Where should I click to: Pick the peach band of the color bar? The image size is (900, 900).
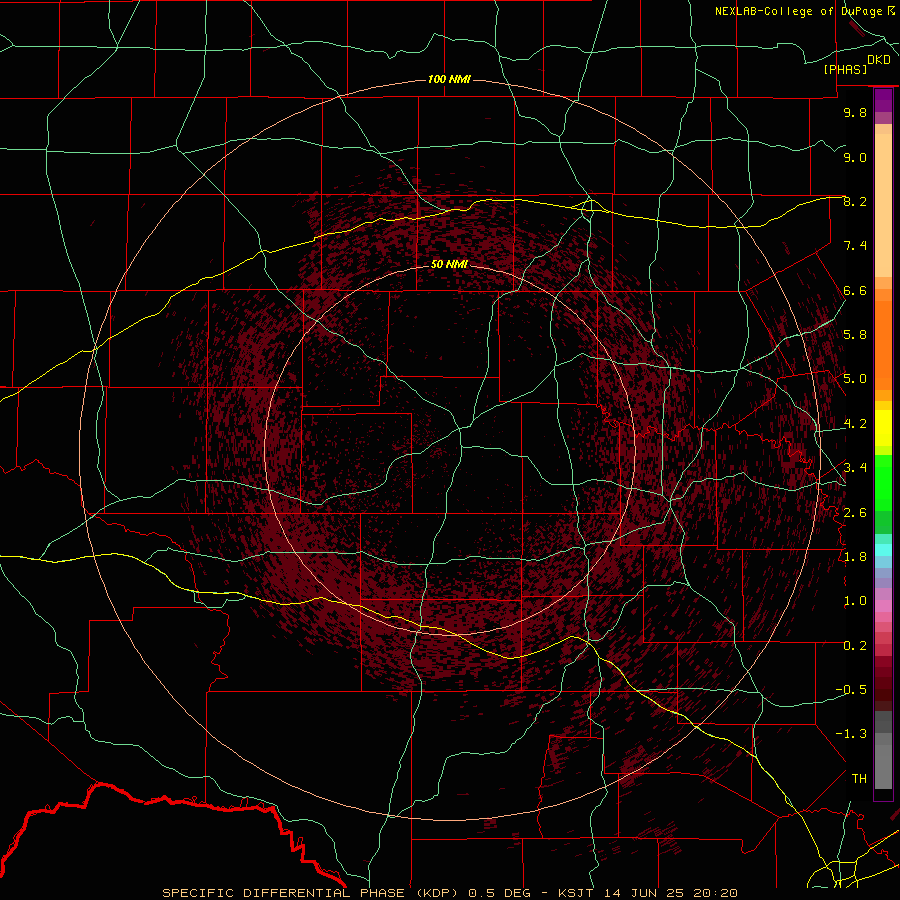point(883,205)
